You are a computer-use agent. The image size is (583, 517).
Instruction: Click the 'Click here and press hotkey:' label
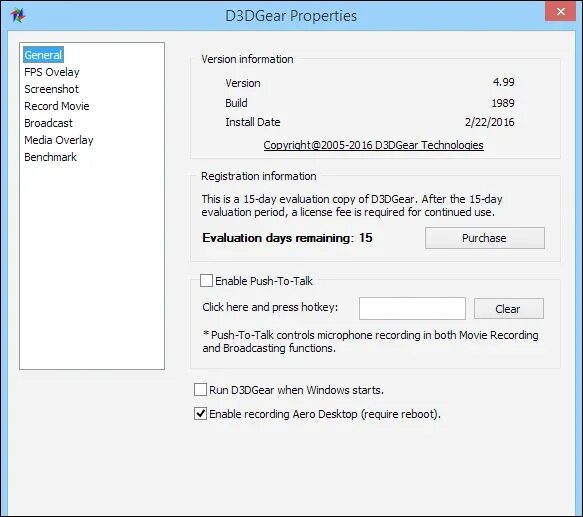point(270,307)
